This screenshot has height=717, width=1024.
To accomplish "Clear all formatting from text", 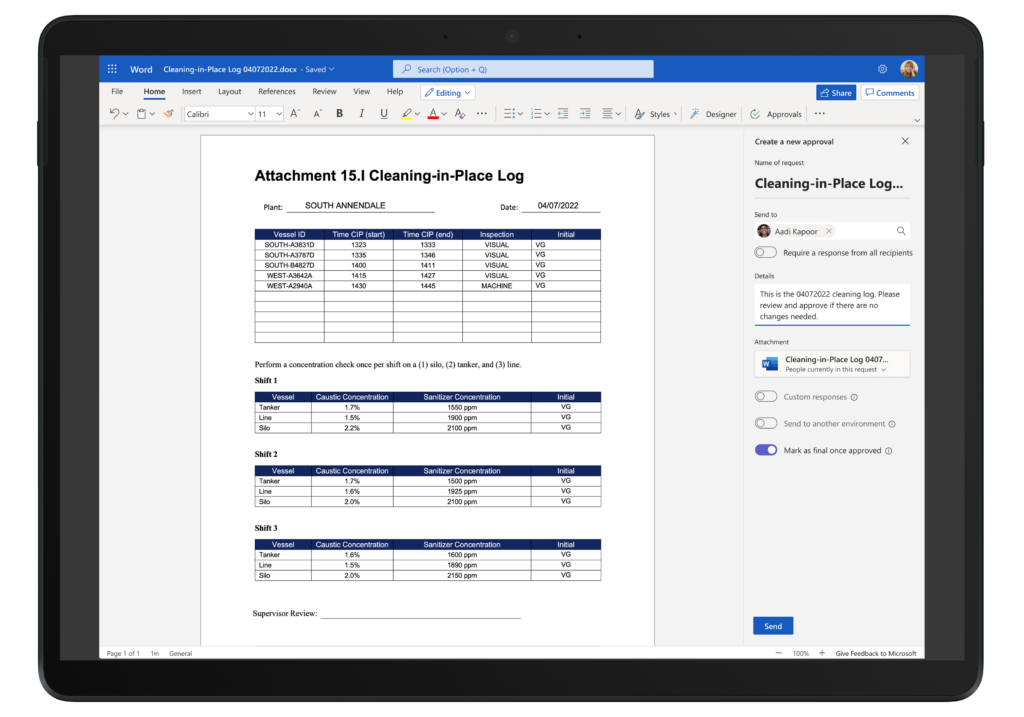I will [x=459, y=113].
